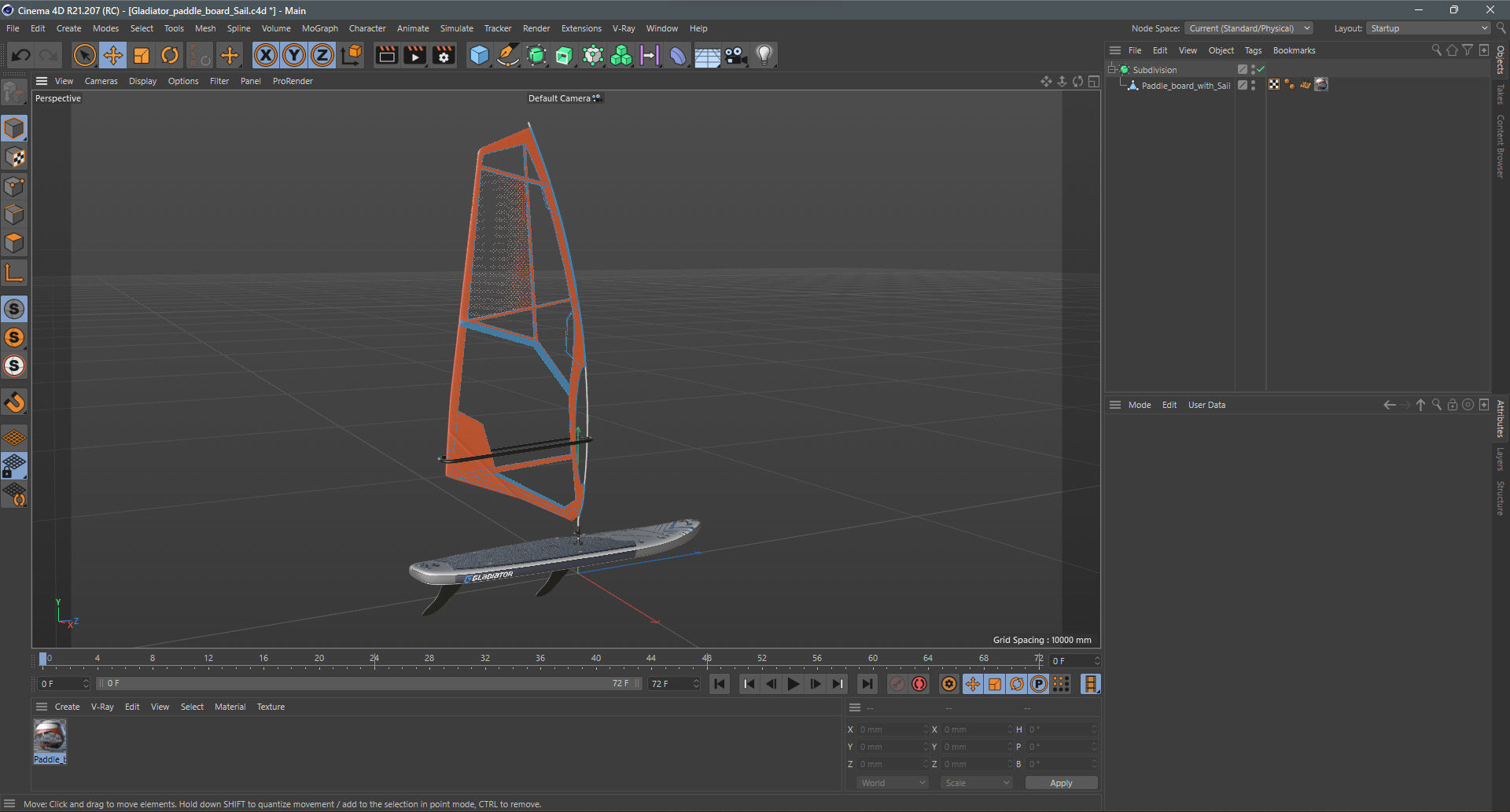This screenshot has width=1510, height=812.
Task: Toggle Subdivision visibility dots
Action: (1253, 69)
